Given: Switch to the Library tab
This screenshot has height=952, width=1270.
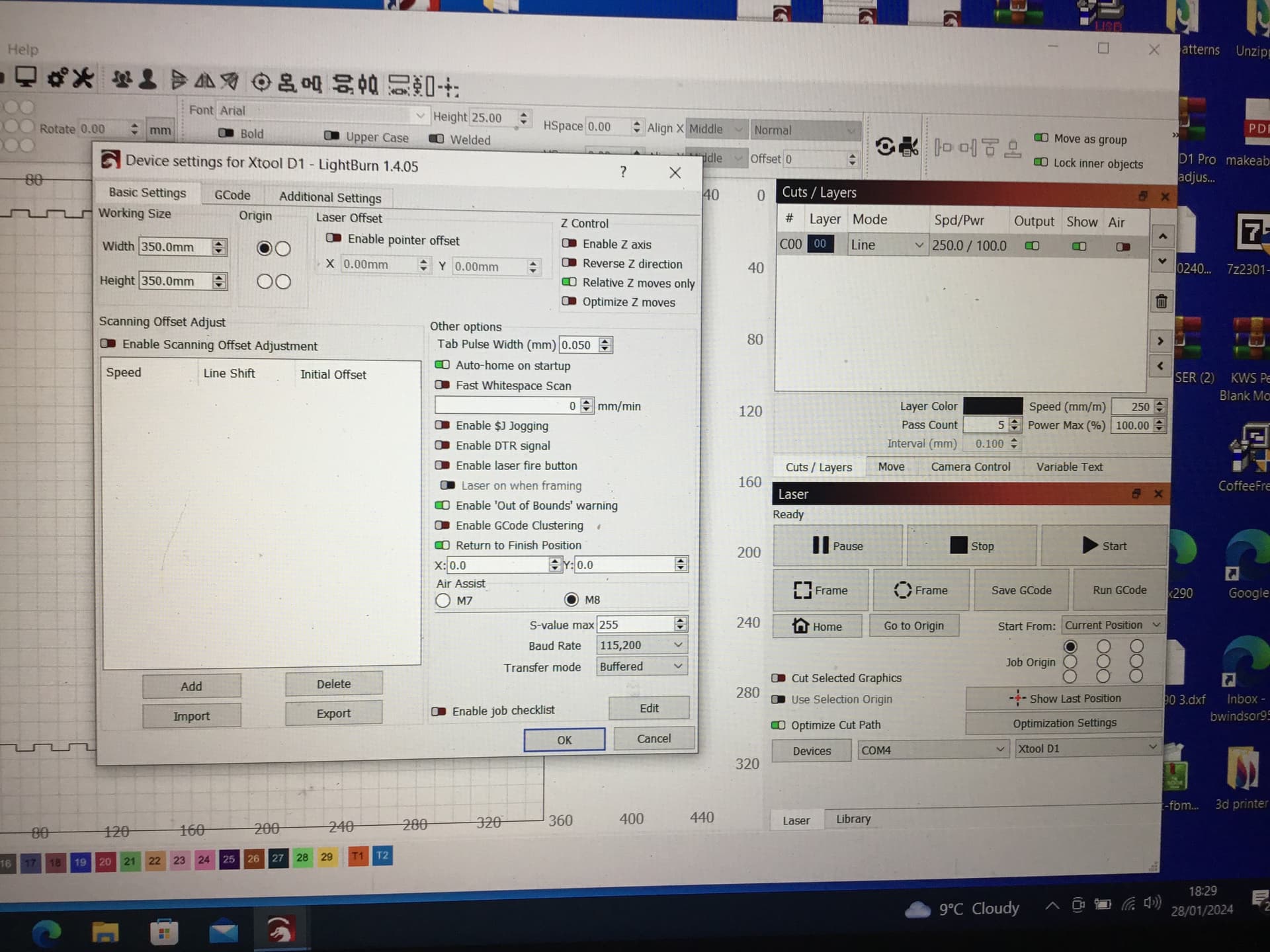Looking at the screenshot, I should pos(853,818).
